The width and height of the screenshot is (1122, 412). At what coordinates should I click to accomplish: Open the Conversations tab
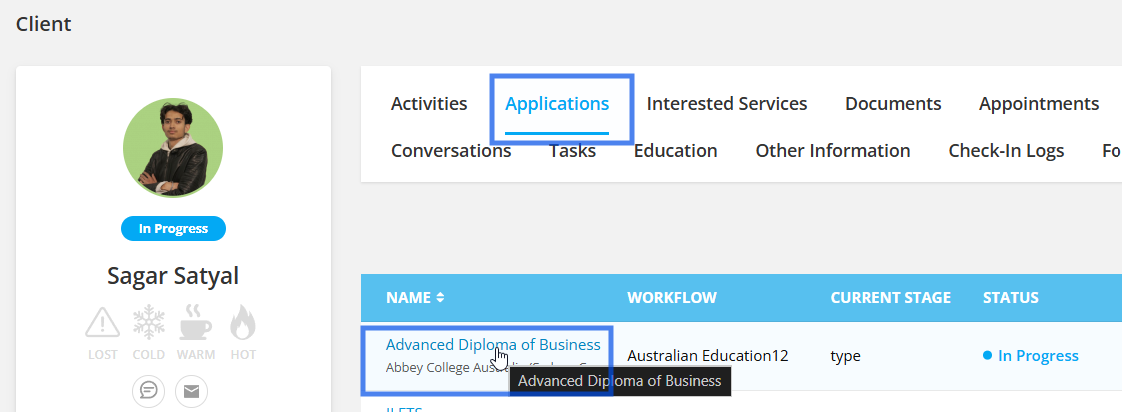(x=451, y=151)
